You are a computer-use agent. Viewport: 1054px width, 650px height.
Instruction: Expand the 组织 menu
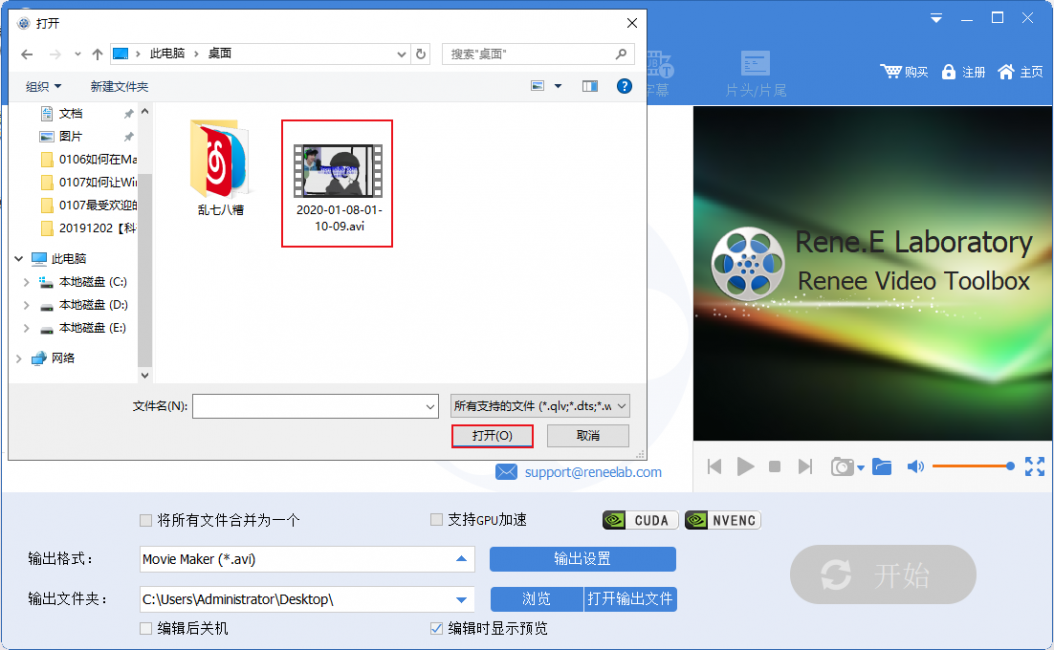click(x=43, y=87)
